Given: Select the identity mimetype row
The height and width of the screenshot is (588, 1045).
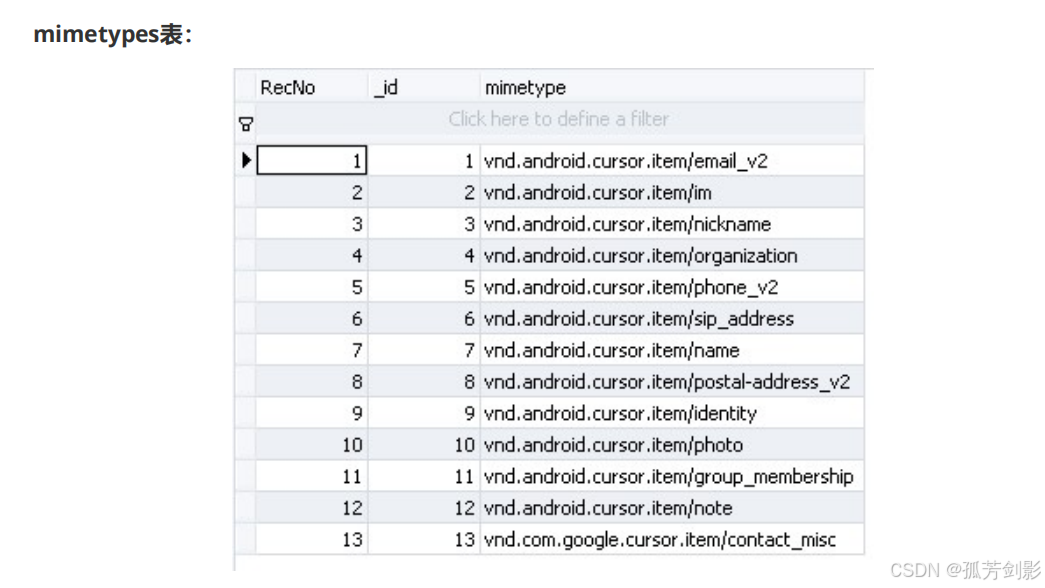Looking at the screenshot, I should tap(620, 413).
